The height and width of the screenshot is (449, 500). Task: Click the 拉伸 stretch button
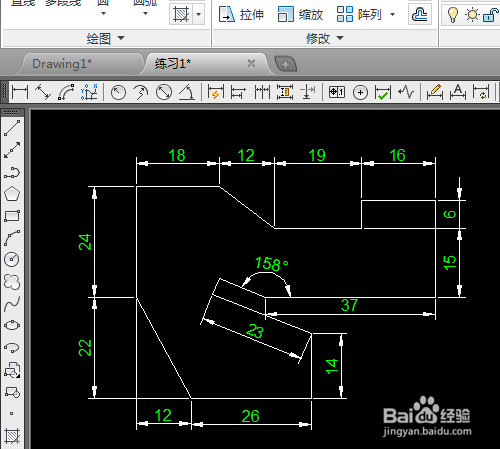coord(241,15)
